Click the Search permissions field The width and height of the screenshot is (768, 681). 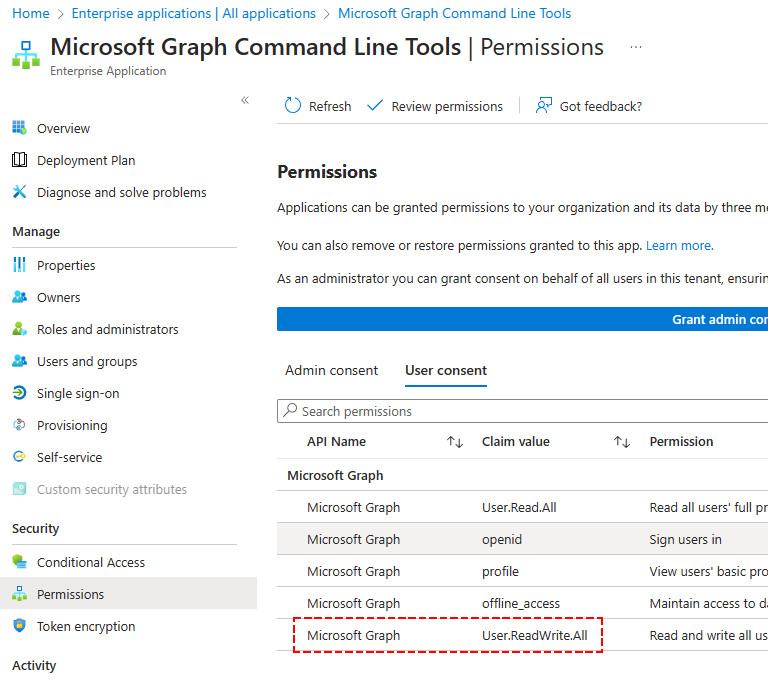click(522, 411)
